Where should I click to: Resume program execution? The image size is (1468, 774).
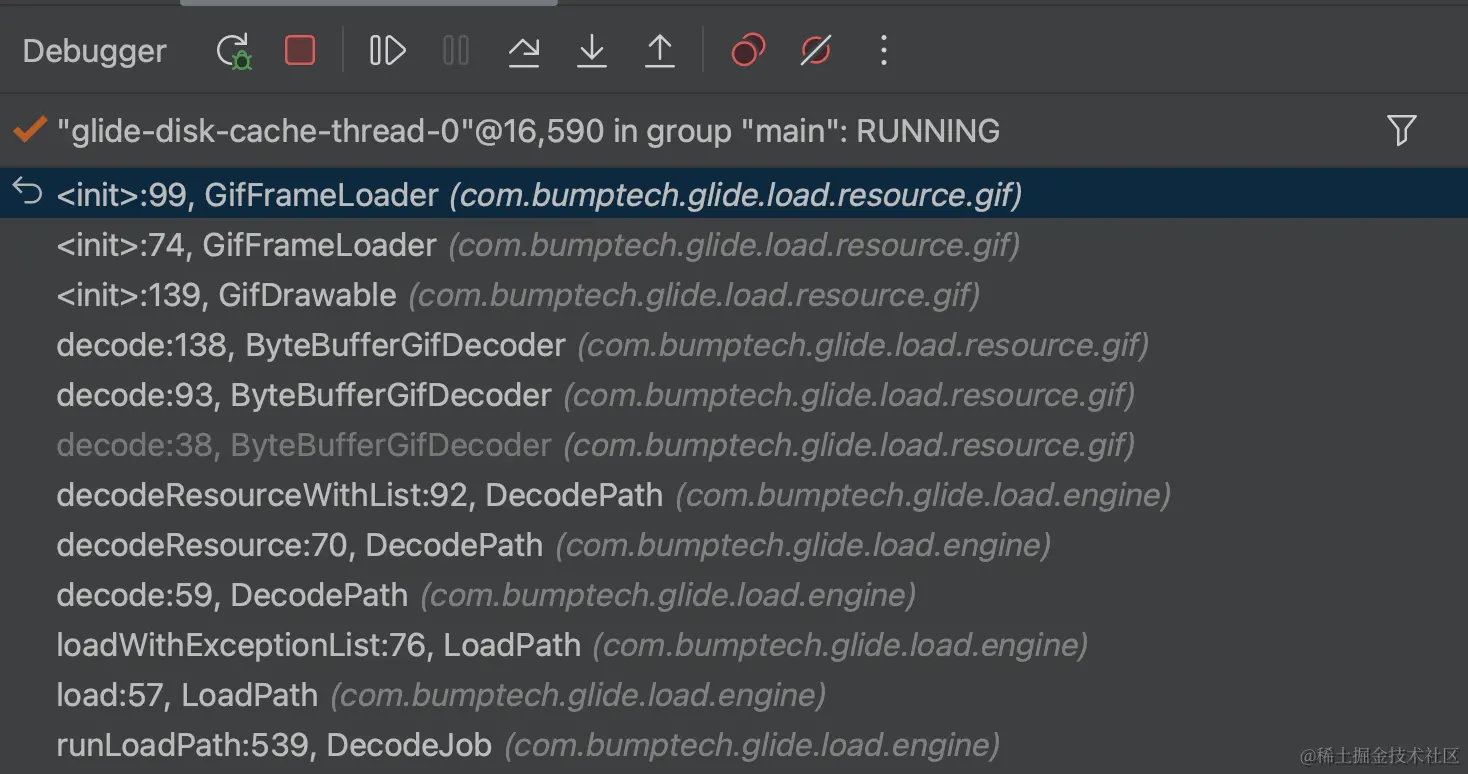pyautogui.click(x=387, y=50)
